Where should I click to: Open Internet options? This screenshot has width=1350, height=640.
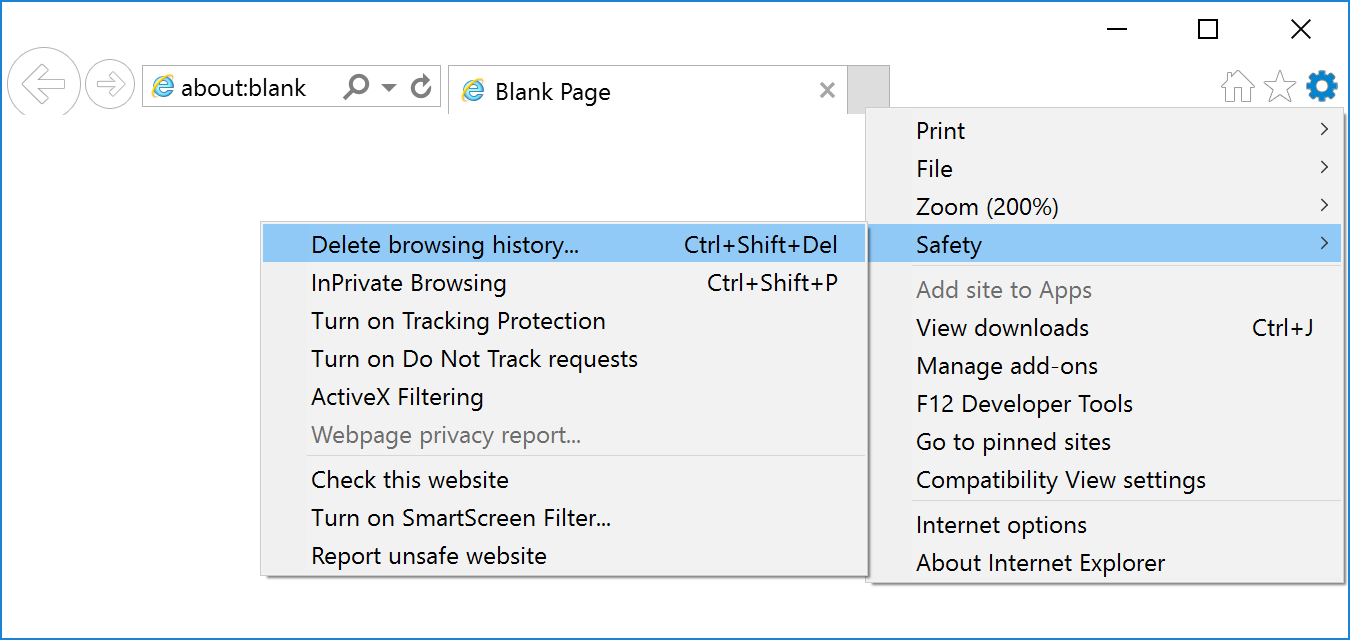tap(1105, 525)
